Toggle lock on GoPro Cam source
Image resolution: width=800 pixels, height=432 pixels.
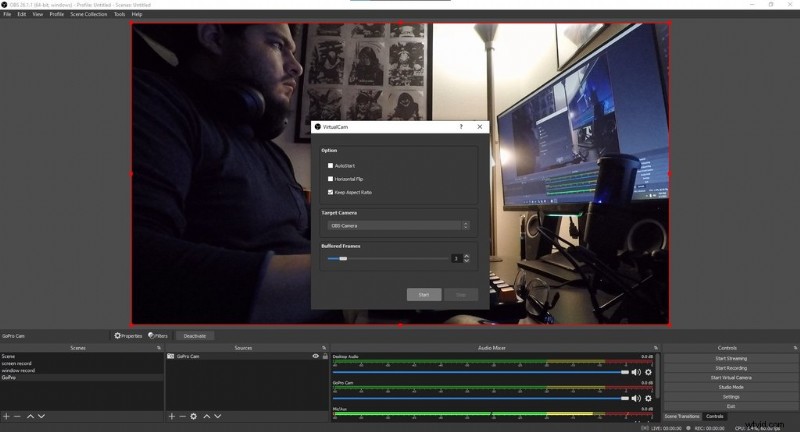(x=325, y=356)
